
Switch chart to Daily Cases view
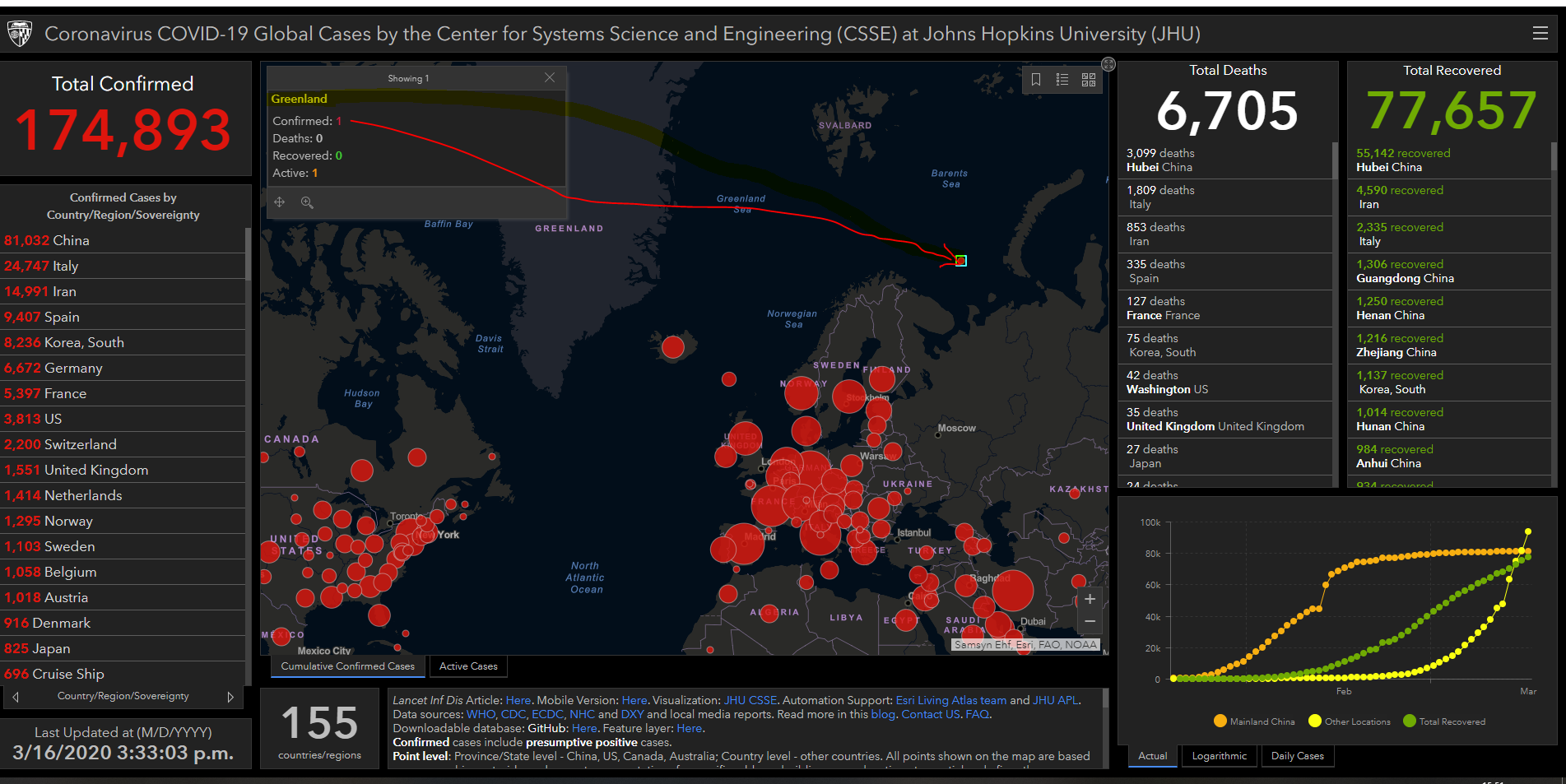(x=1297, y=756)
